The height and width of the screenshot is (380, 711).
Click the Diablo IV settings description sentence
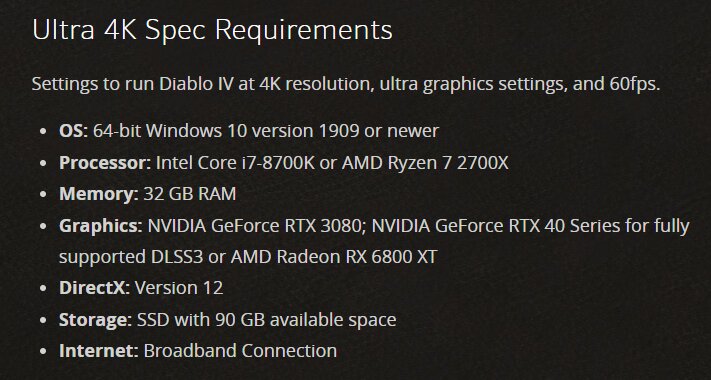click(346, 84)
